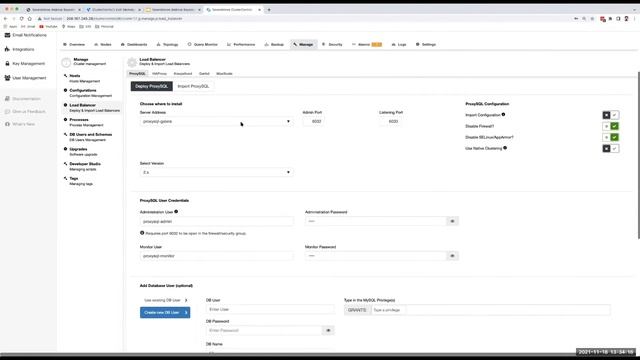Click the Import ProxySQL button
This screenshot has width=640, height=360.
193,87
